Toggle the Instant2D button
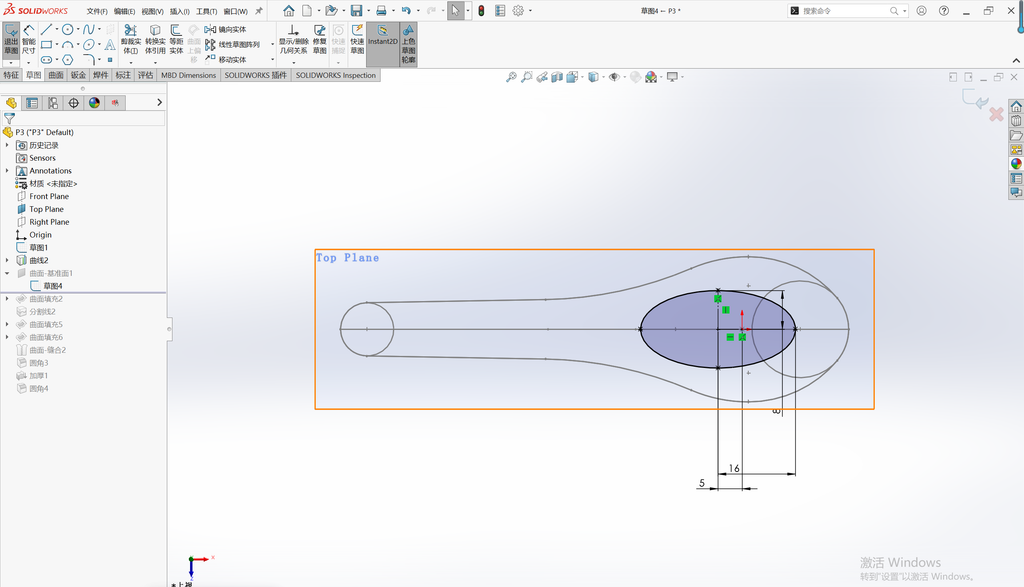This screenshot has height=587, width=1024. 383,40
